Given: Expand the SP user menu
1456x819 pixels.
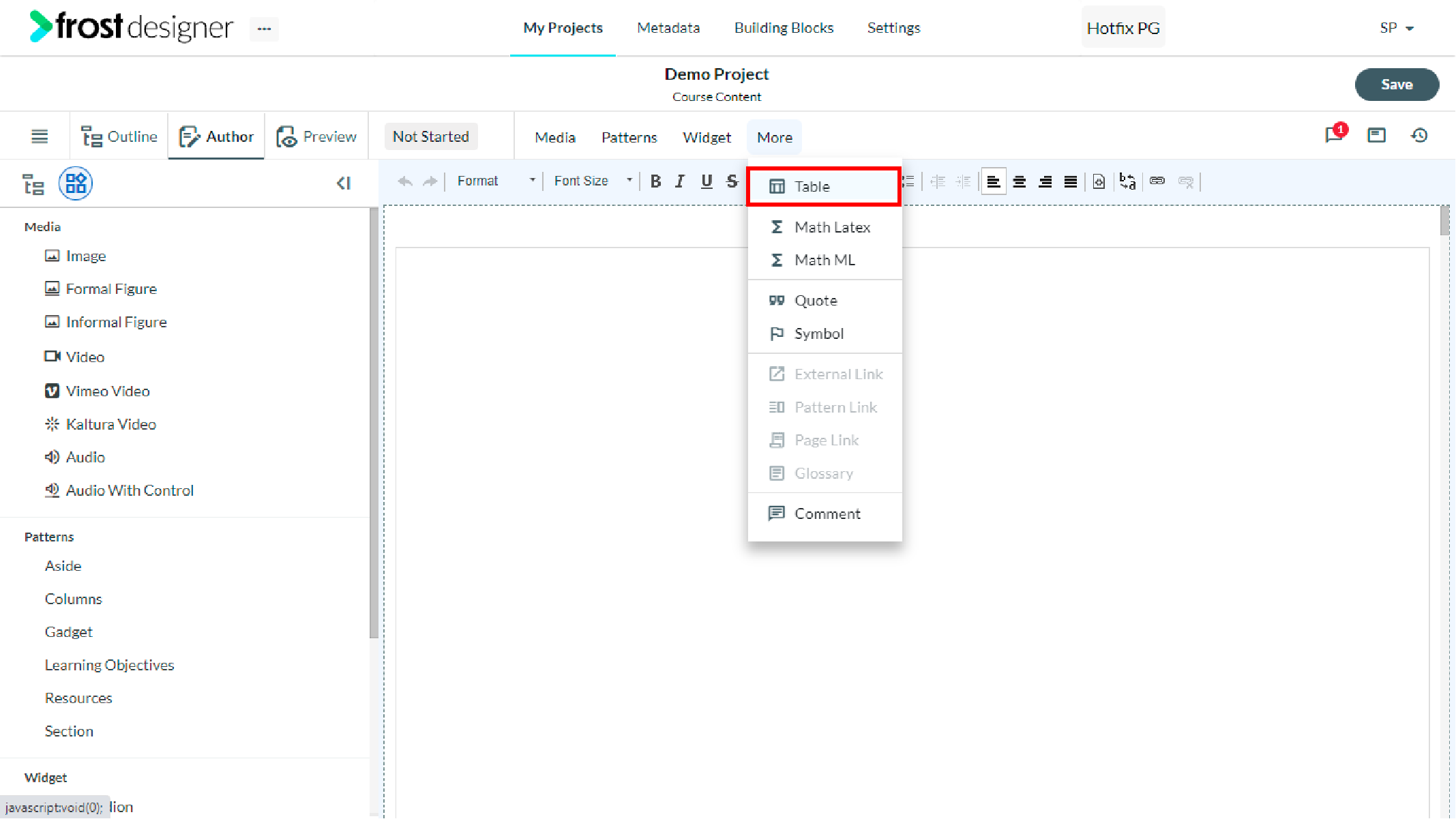Looking at the screenshot, I should point(1397,28).
